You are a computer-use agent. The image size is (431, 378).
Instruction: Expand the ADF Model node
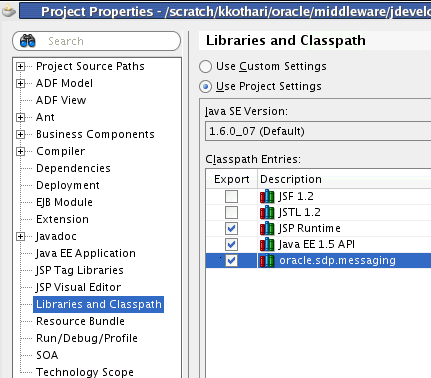click(20, 83)
